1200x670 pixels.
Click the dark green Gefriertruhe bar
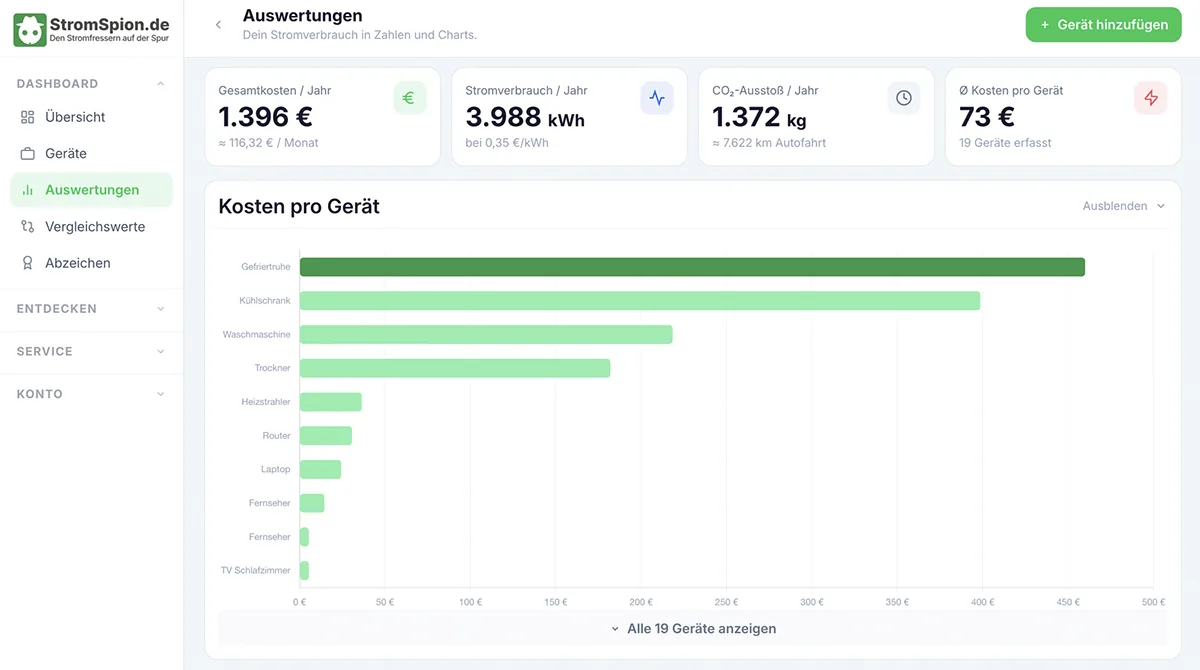coord(692,267)
